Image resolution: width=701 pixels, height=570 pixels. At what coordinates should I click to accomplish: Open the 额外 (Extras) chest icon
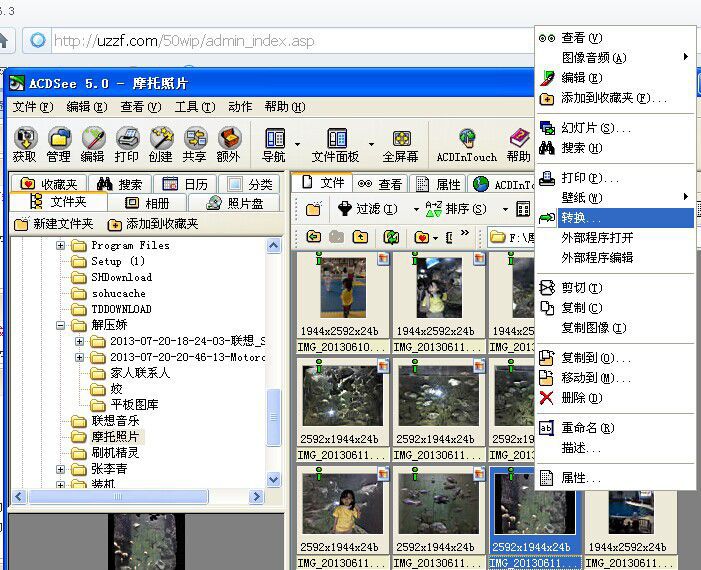[229, 144]
